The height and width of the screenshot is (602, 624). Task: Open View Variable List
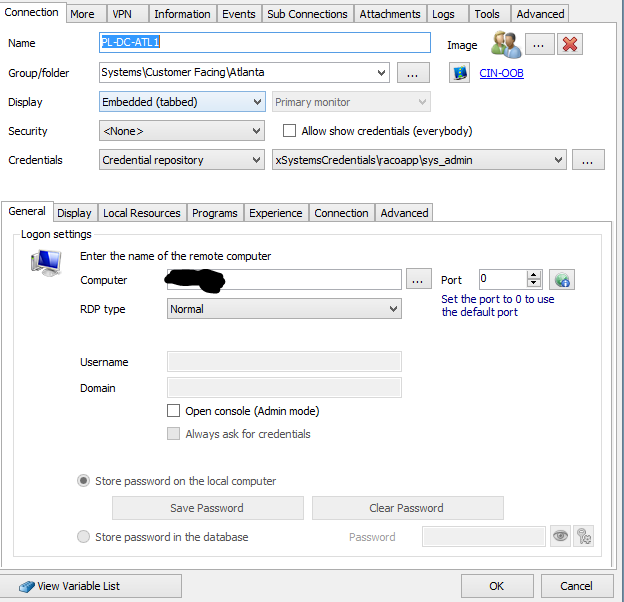[90, 586]
